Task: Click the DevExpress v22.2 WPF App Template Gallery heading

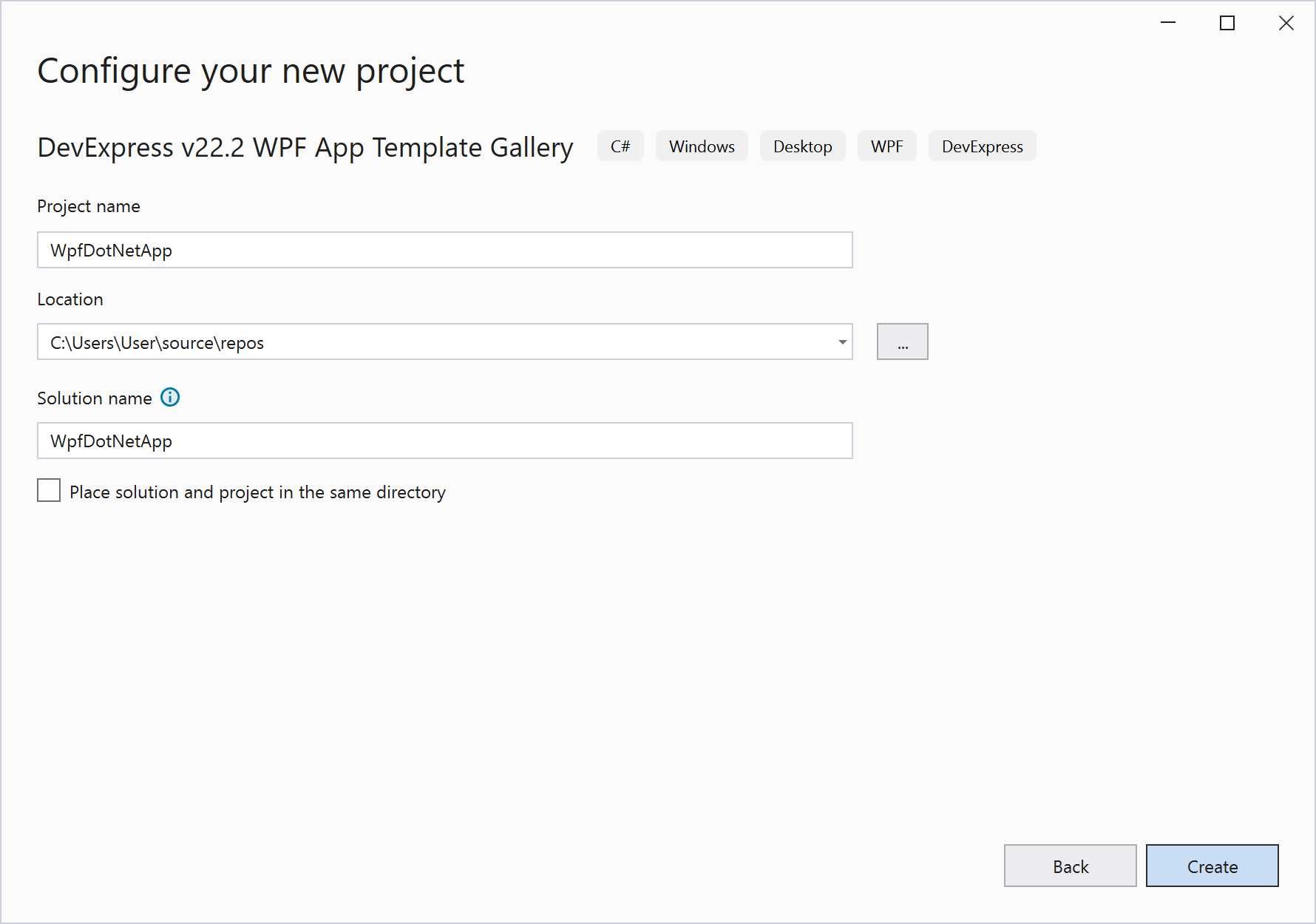Action: tap(305, 148)
